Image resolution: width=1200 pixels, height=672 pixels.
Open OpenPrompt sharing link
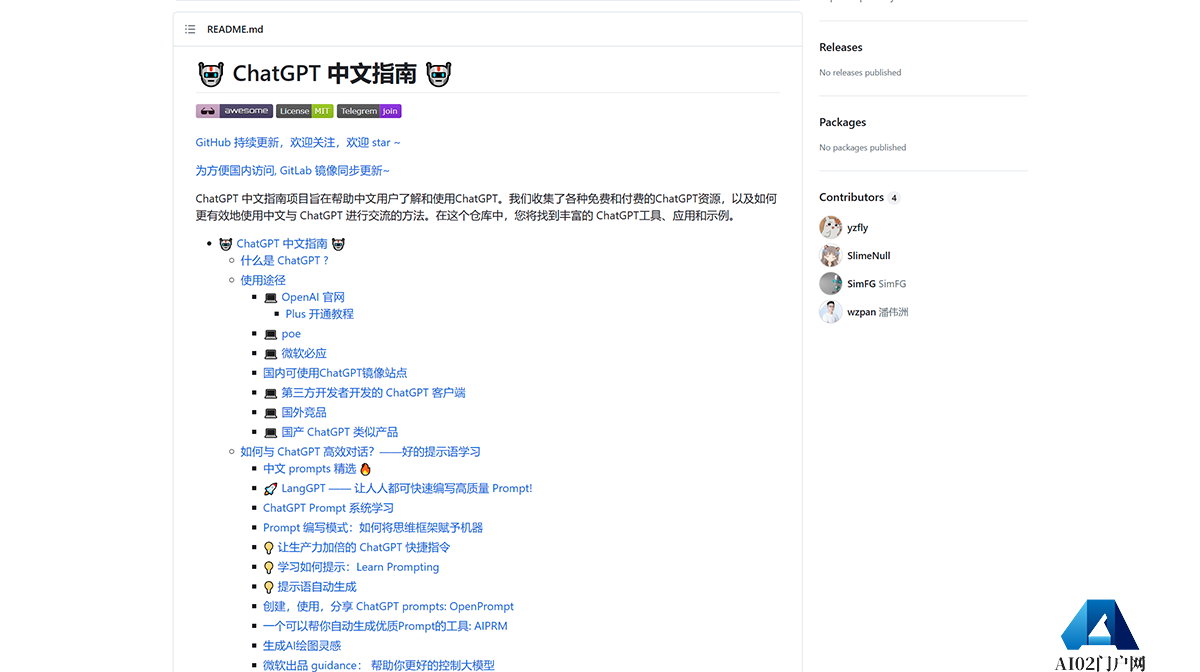click(x=388, y=607)
